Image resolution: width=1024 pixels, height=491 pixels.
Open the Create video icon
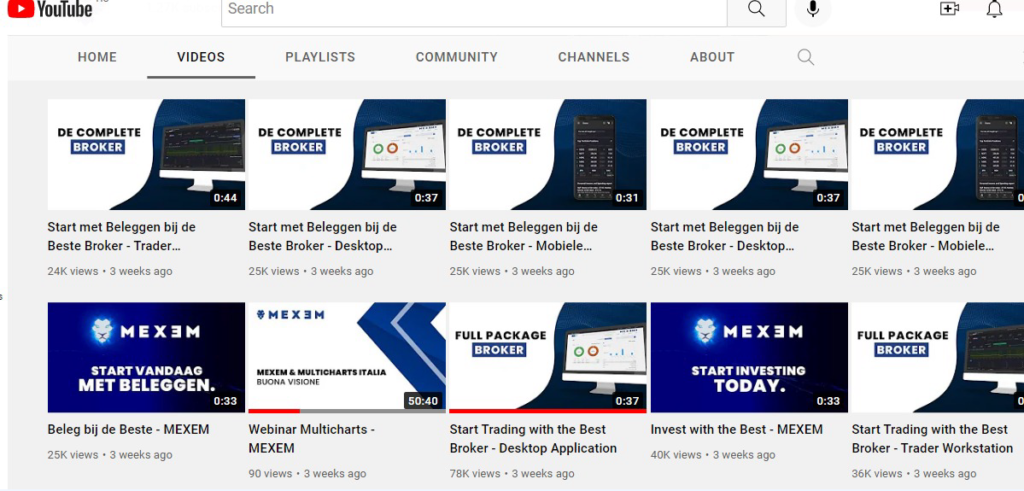[x=949, y=9]
